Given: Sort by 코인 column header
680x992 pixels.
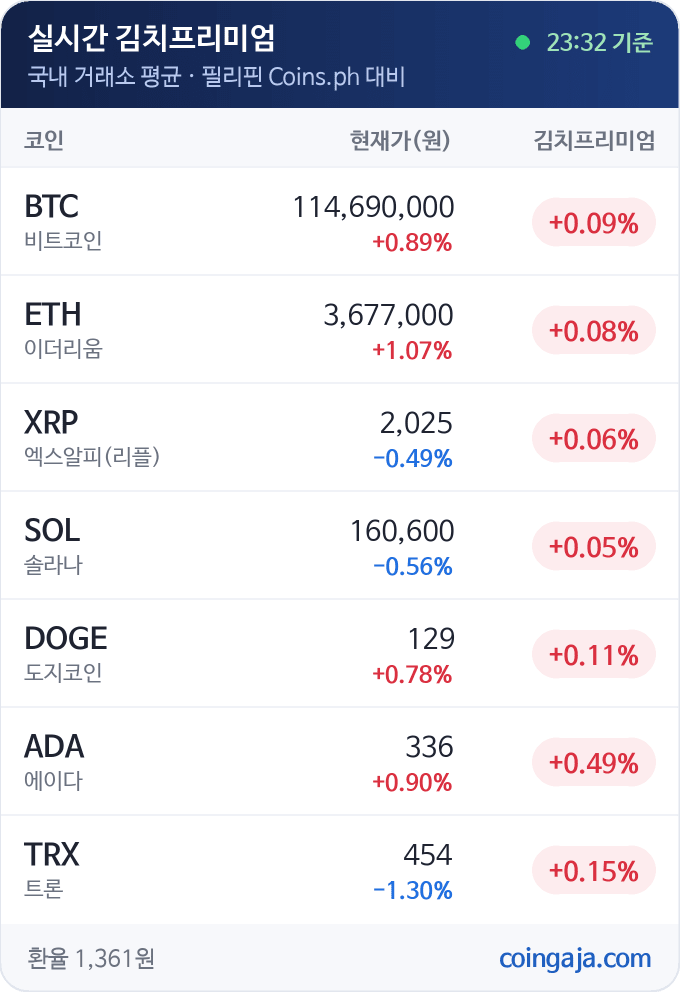Looking at the screenshot, I should [x=44, y=140].
